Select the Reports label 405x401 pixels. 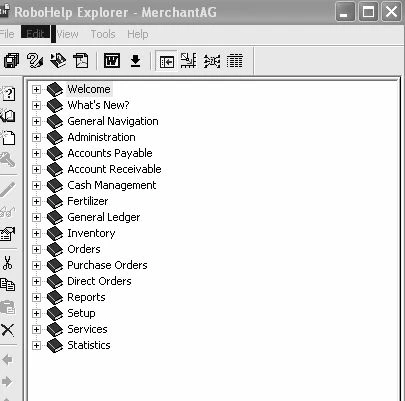86,297
